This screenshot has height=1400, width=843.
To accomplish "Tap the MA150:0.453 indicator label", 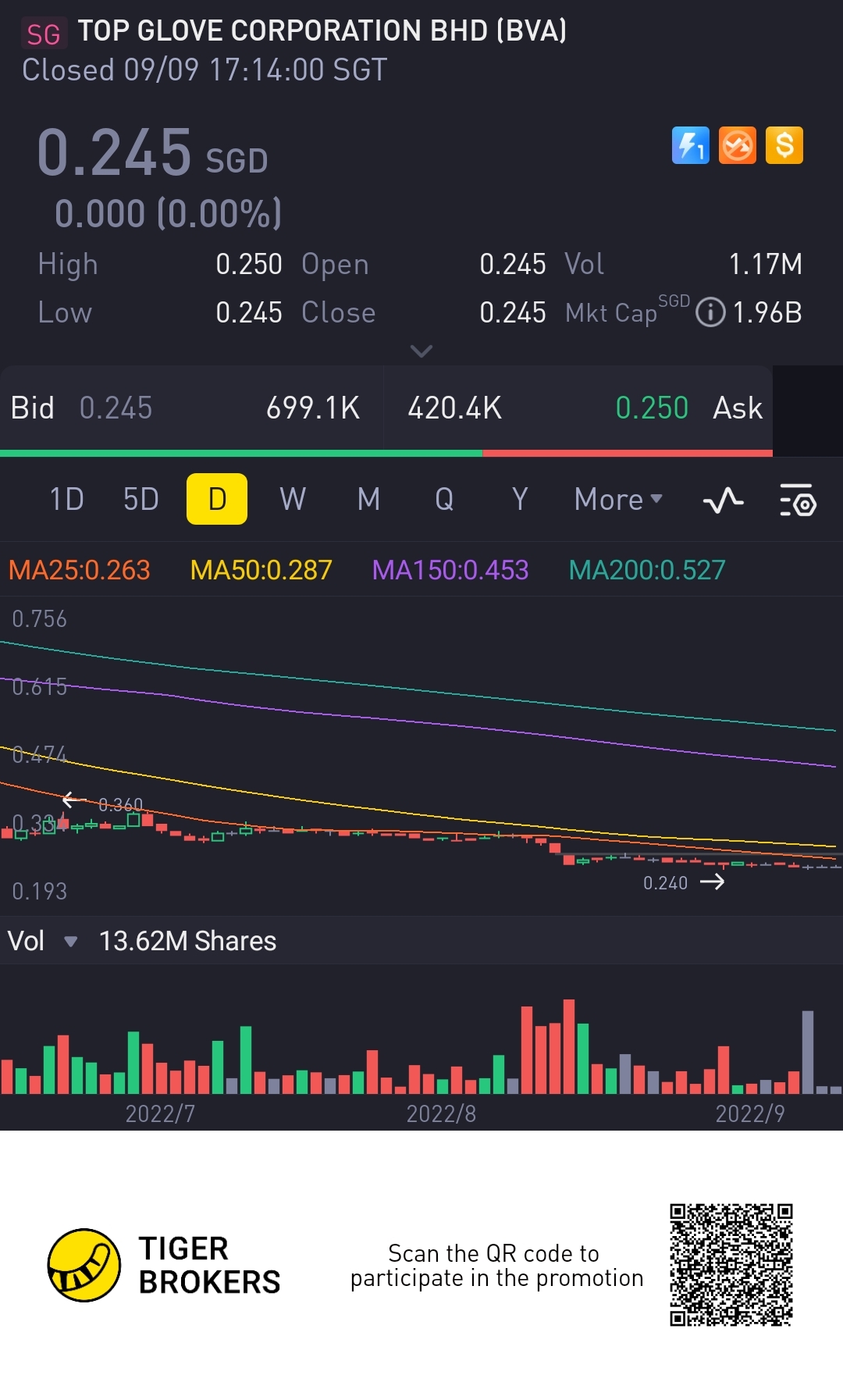I will click(x=450, y=570).
